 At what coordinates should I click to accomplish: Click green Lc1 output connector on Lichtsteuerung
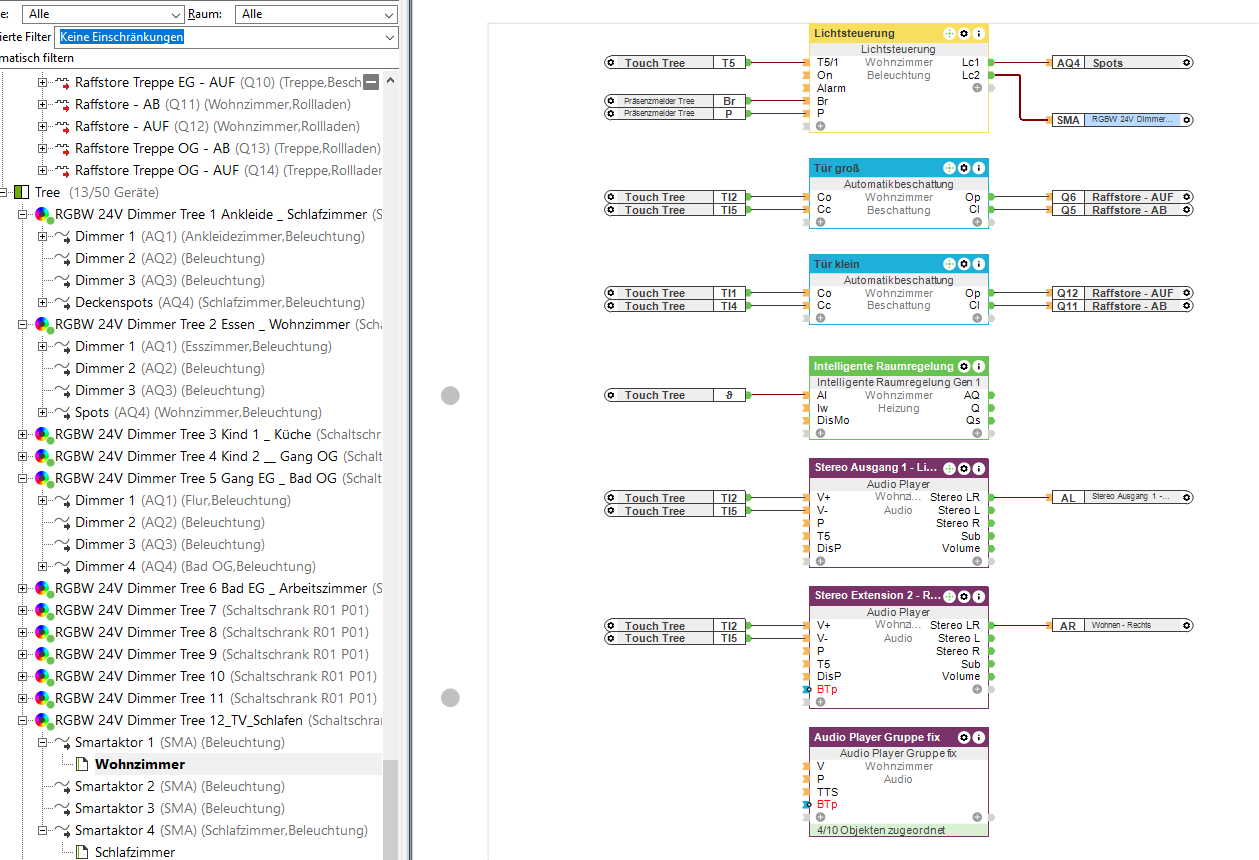[991, 62]
